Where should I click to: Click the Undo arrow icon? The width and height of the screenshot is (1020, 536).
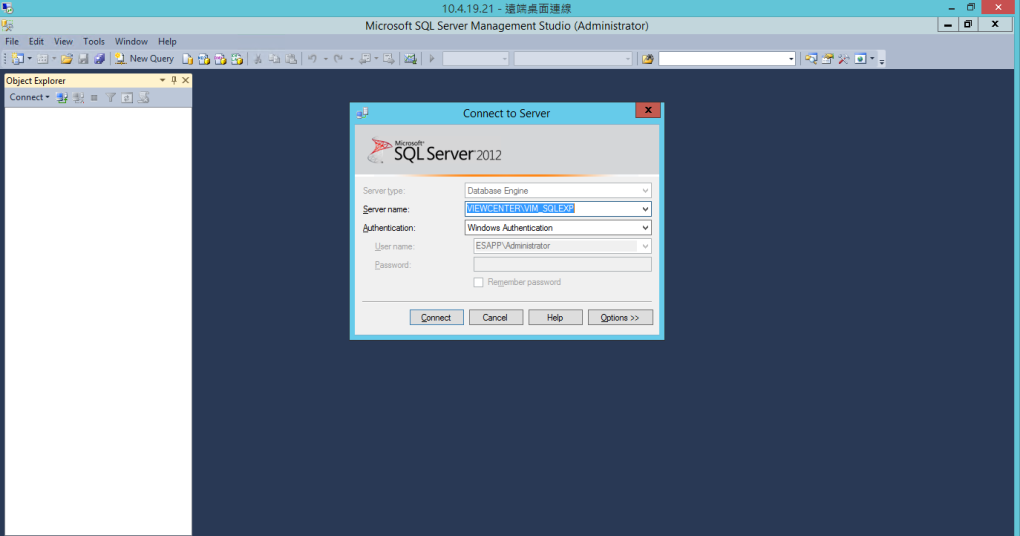tap(312, 59)
